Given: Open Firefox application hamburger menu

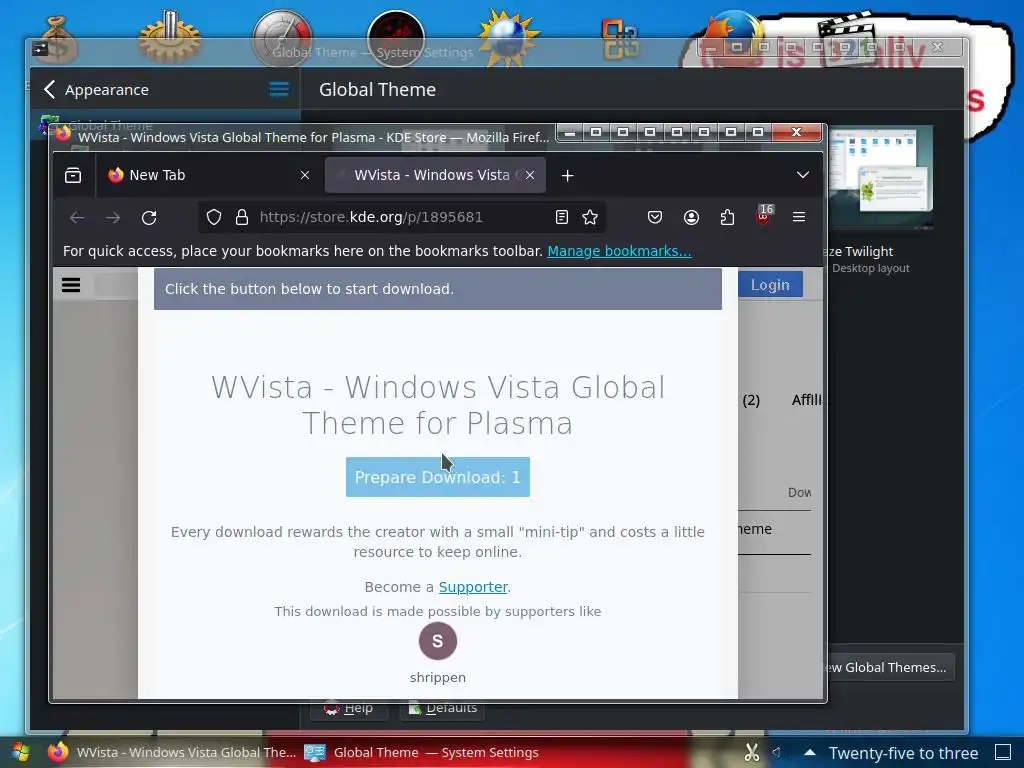Looking at the screenshot, I should coord(799,217).
